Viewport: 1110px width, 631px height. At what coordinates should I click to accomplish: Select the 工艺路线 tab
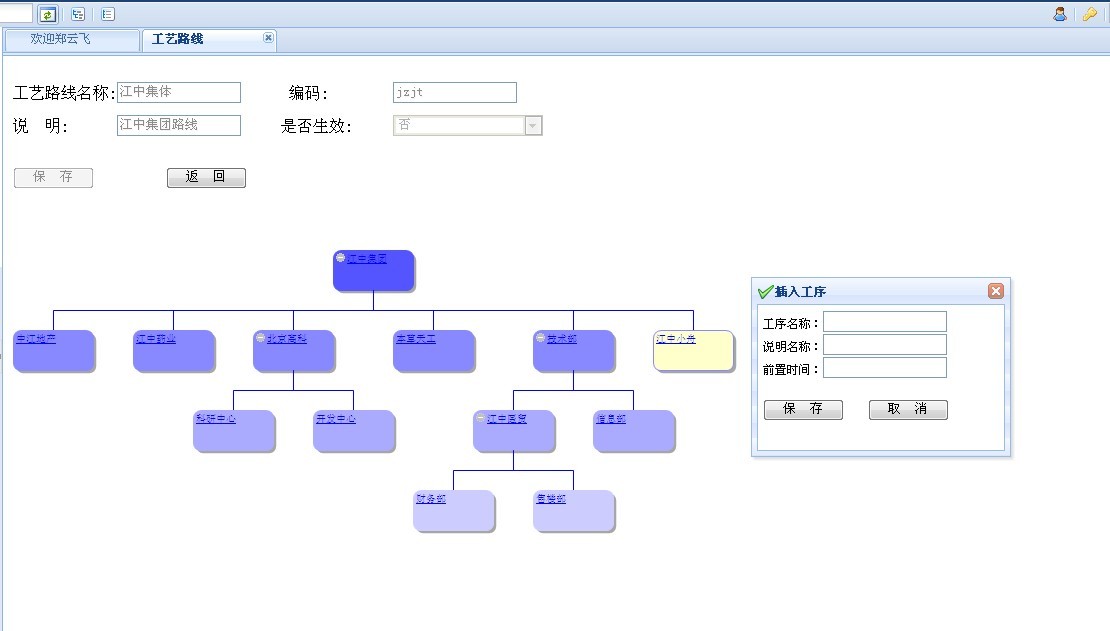coord(209,40)
